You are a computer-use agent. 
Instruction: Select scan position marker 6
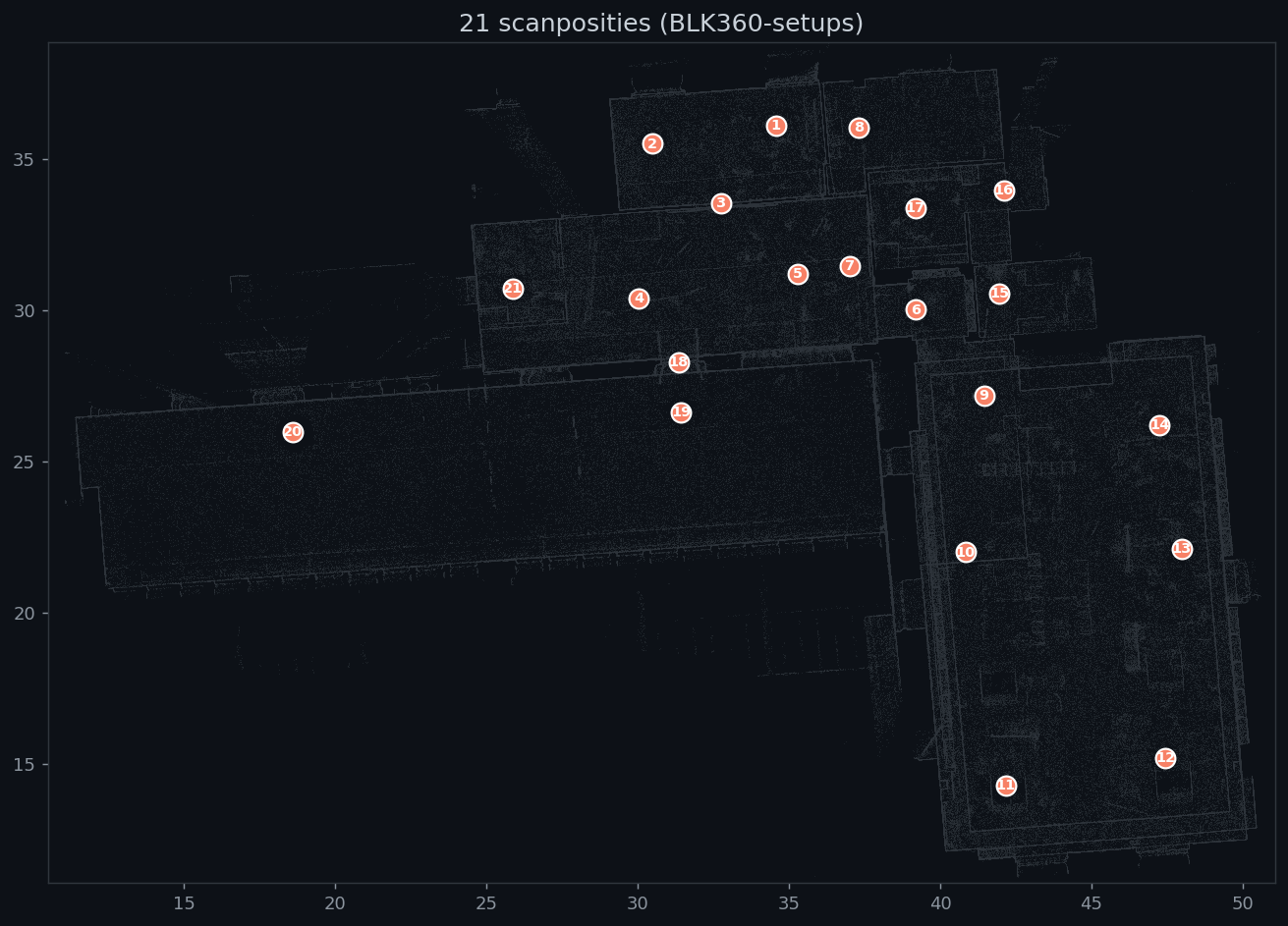pyautogui.click(x=916, y=310)
